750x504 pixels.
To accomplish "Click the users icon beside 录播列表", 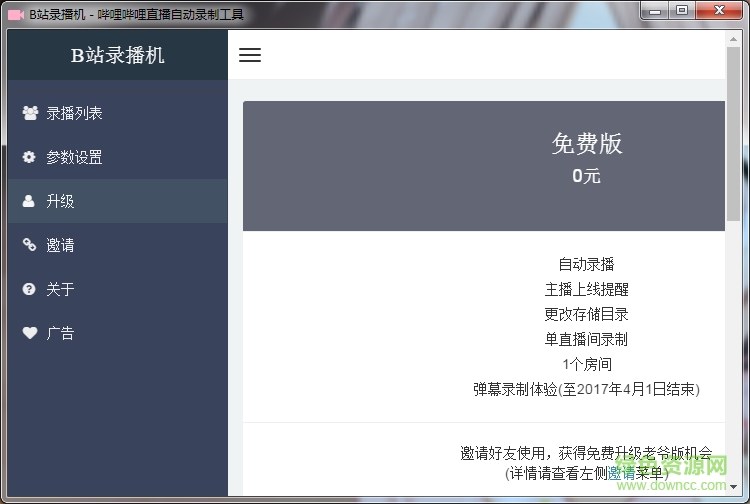I will (30, 113).
